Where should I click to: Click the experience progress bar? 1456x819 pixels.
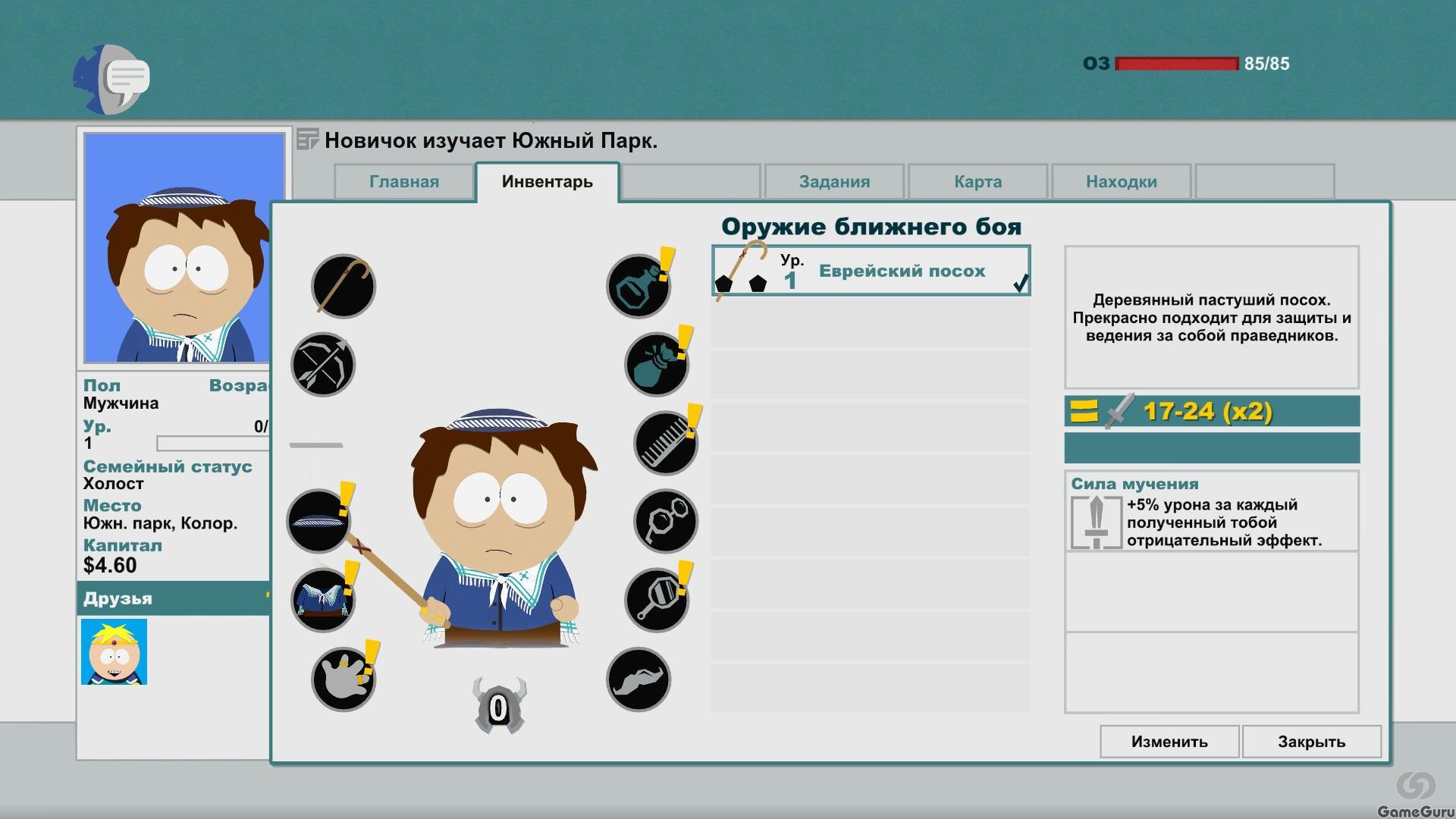click(x=213, y=444)
